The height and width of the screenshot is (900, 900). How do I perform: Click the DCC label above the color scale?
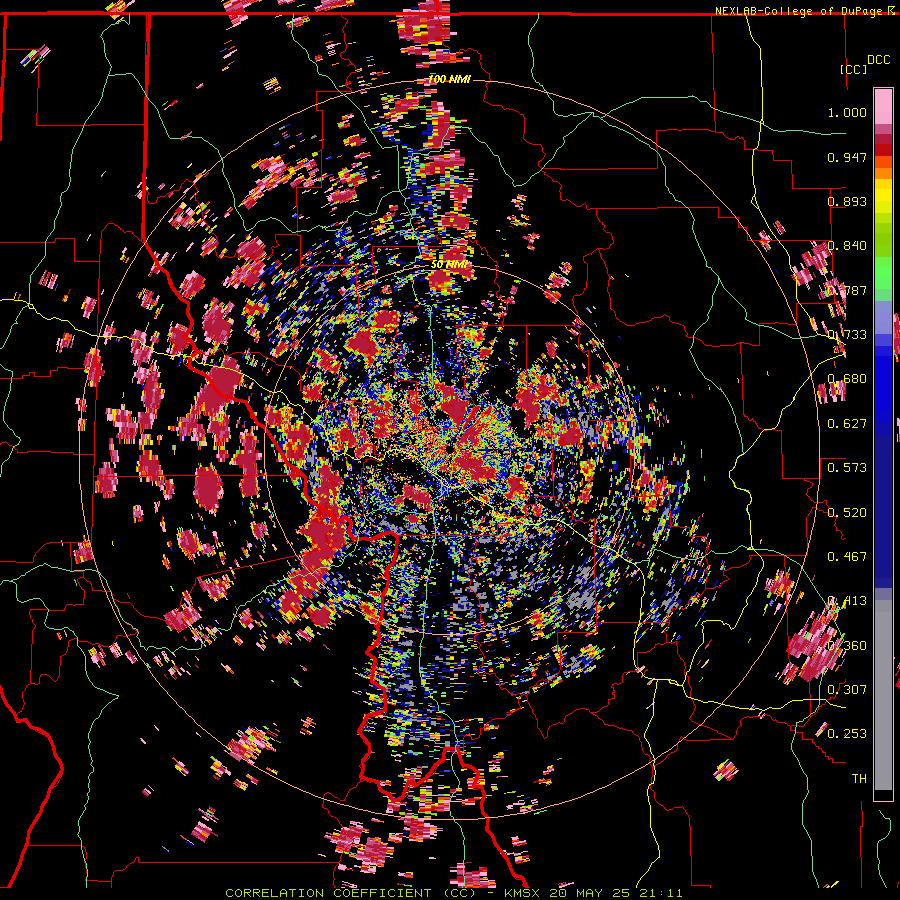879,60
